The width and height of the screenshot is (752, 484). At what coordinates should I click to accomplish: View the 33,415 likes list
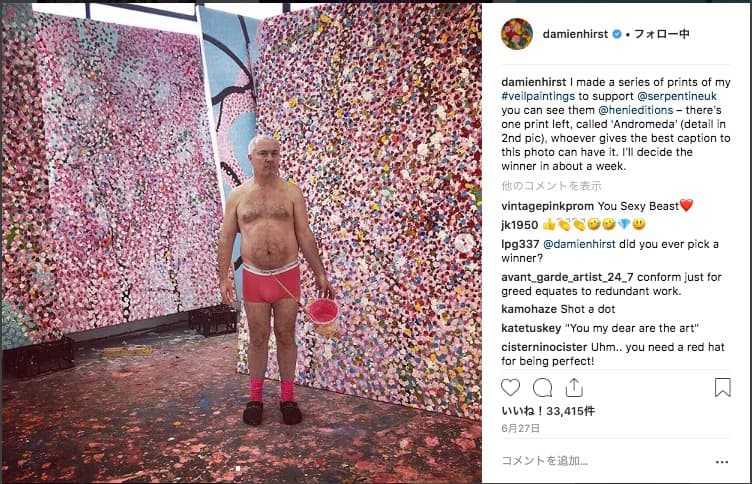(x=548, y=411)
